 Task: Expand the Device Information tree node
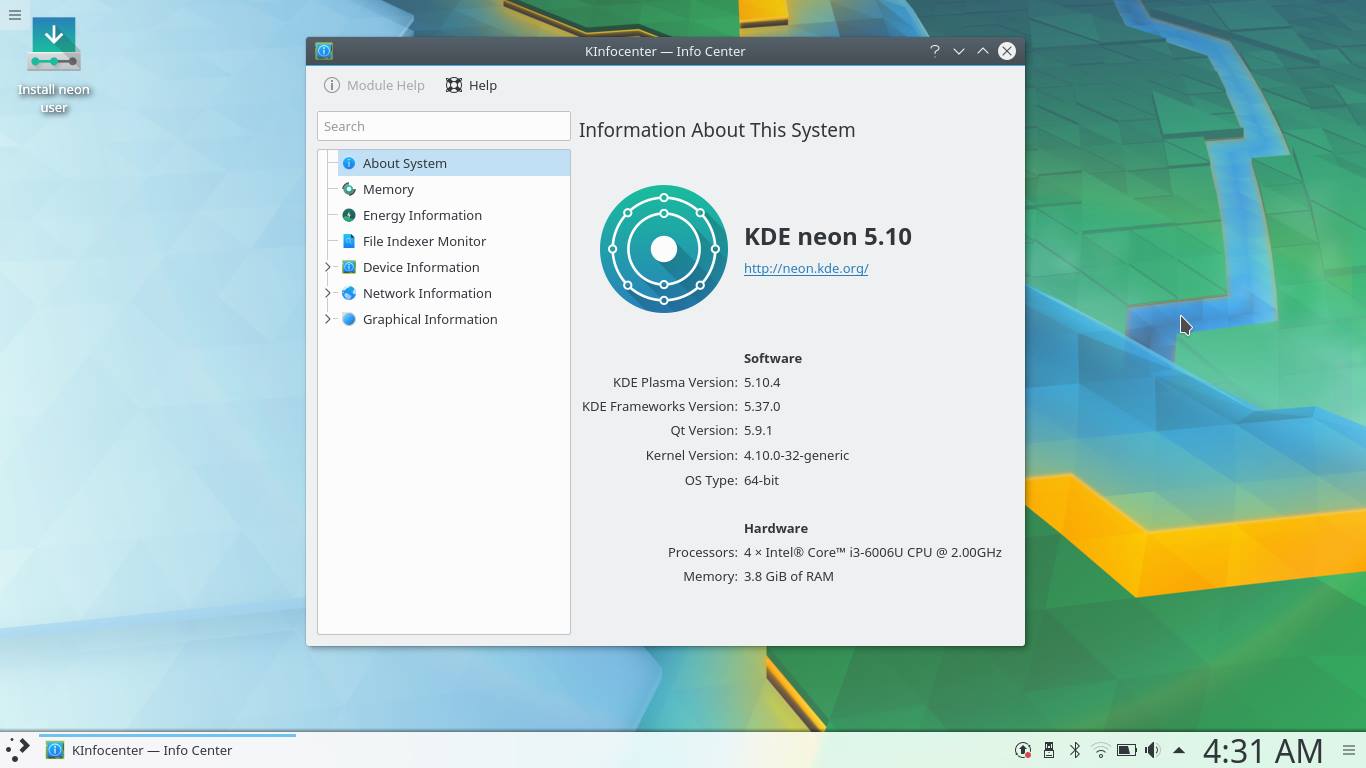coord(327,267)
